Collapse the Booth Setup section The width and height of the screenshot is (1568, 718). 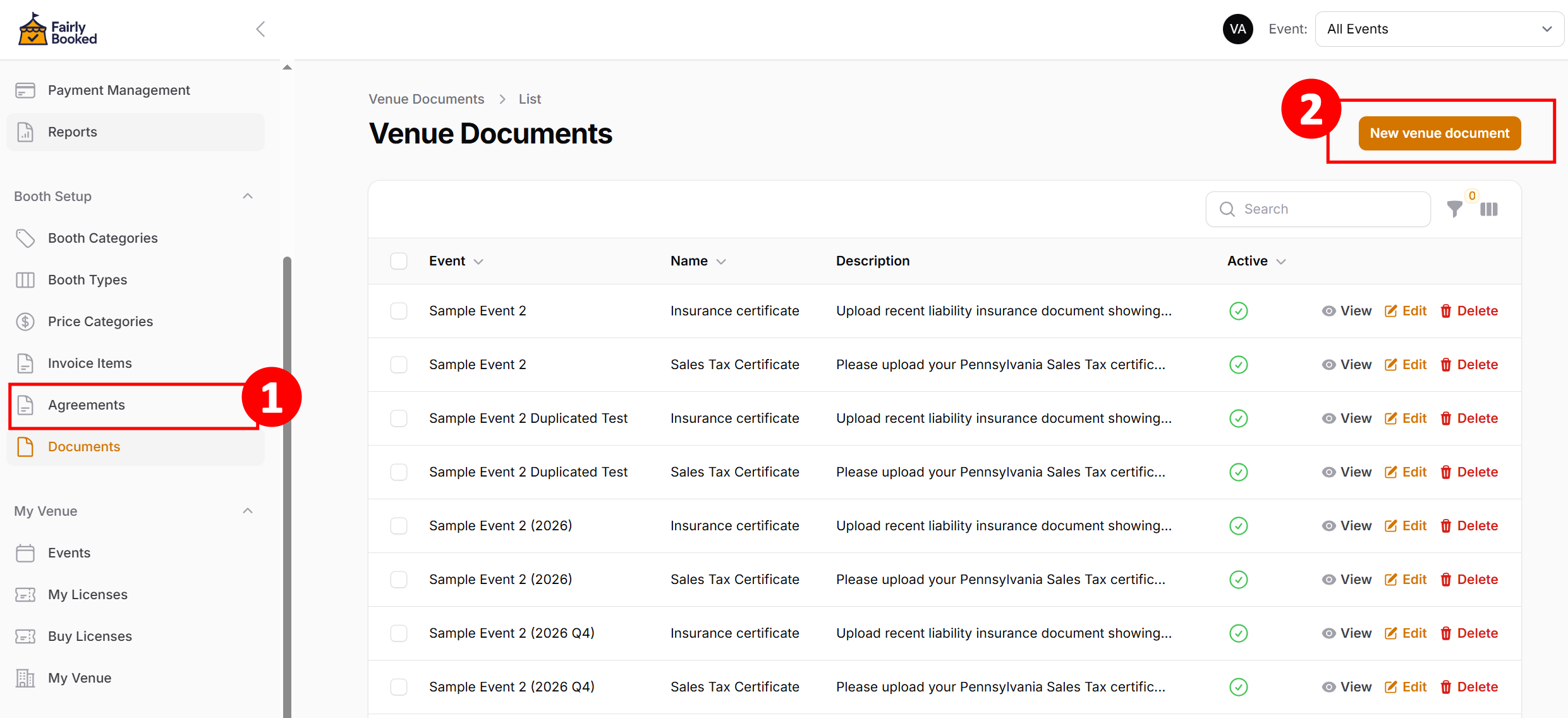248,197
